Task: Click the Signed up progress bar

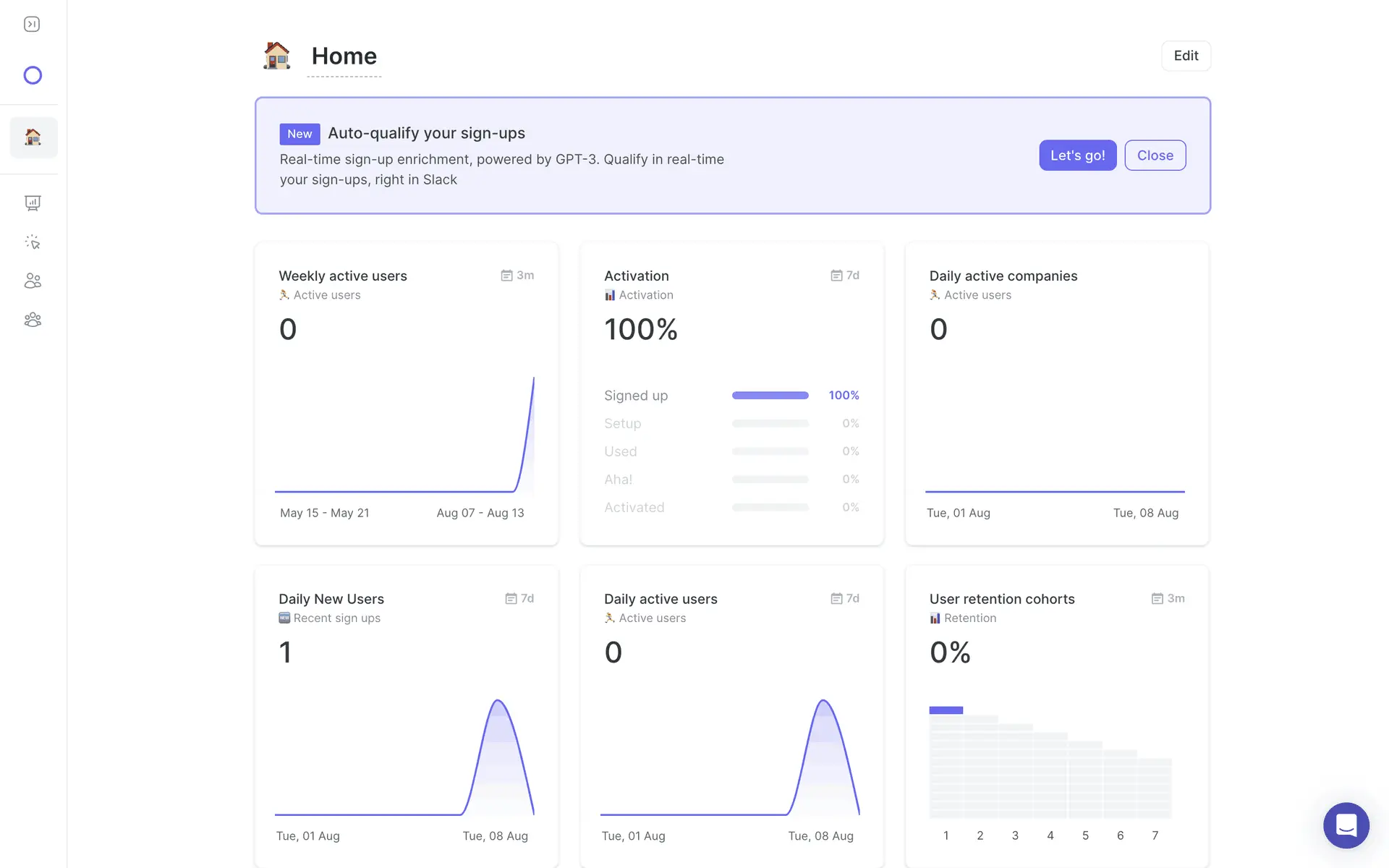Action: tap(770, 396)
